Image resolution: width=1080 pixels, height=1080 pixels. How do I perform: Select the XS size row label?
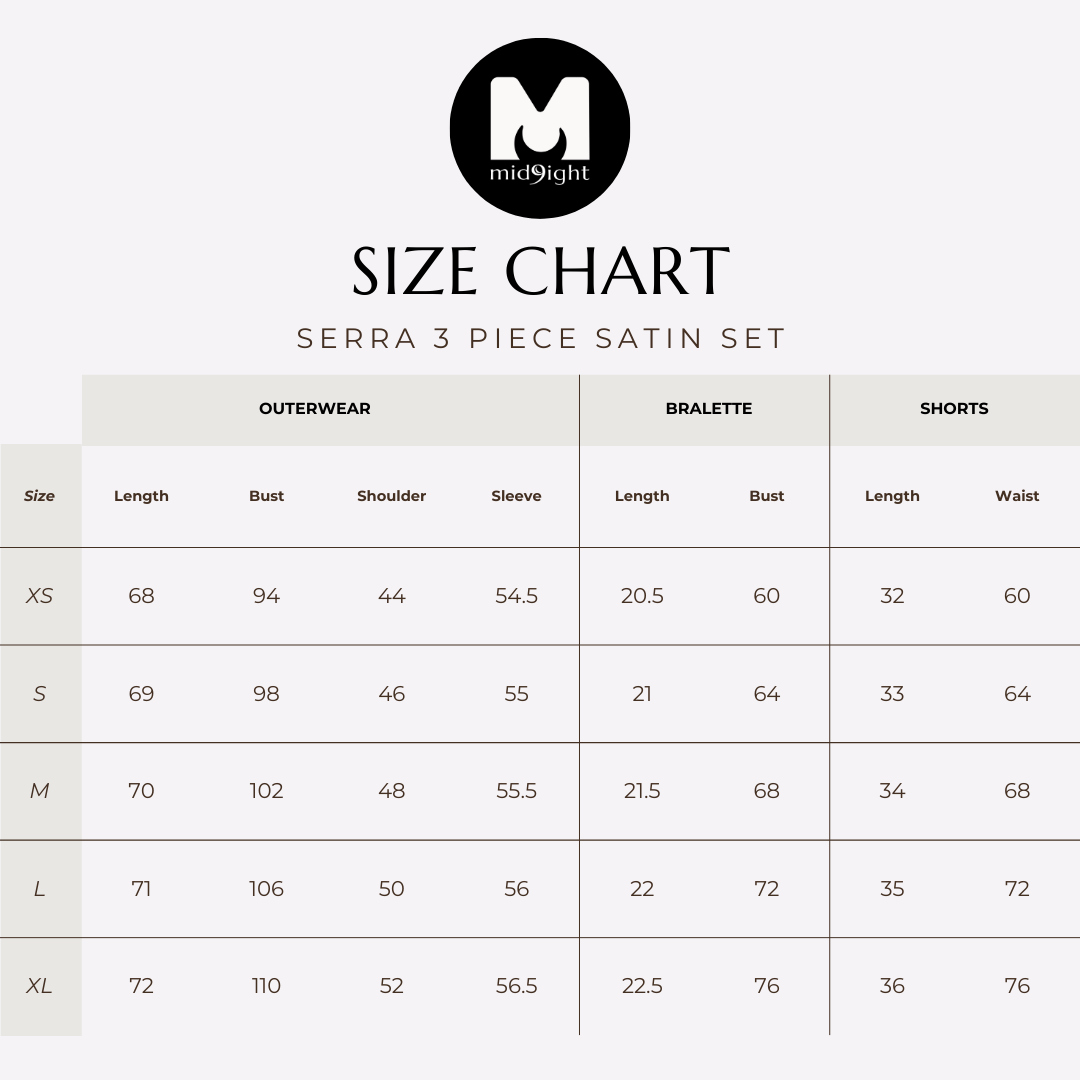(40, 596)
